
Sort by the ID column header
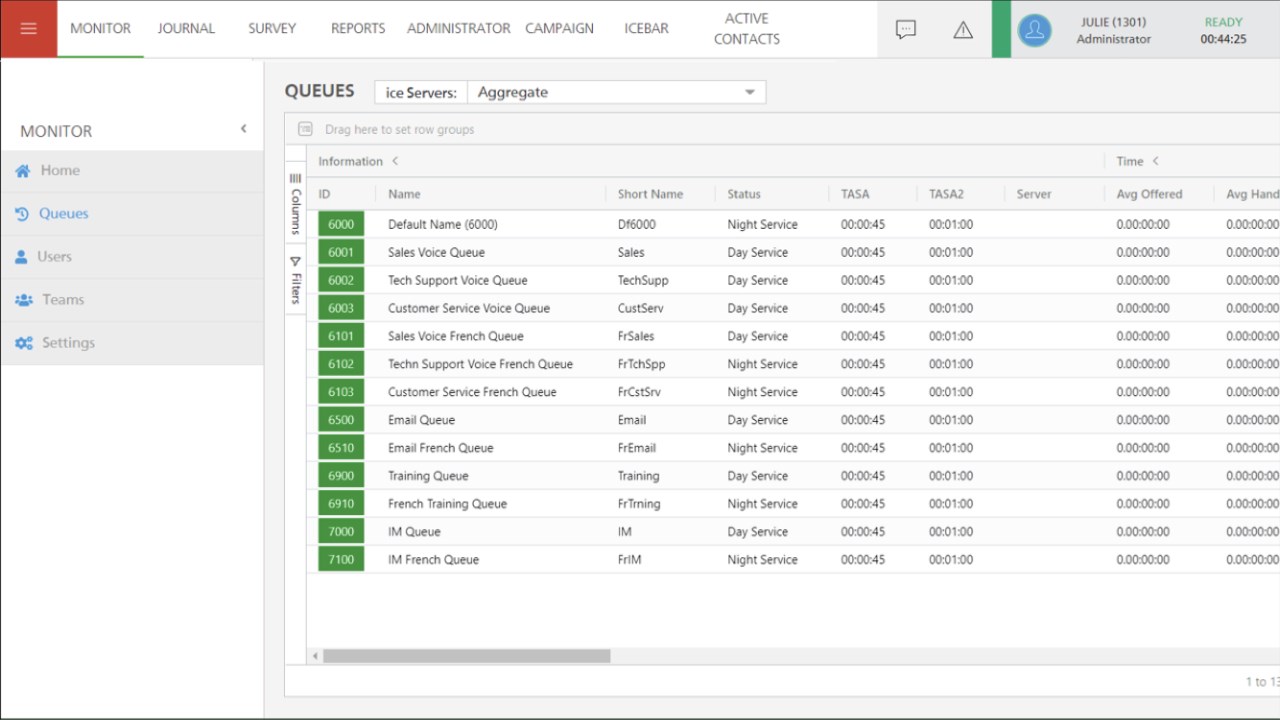[x=325, y=194]
